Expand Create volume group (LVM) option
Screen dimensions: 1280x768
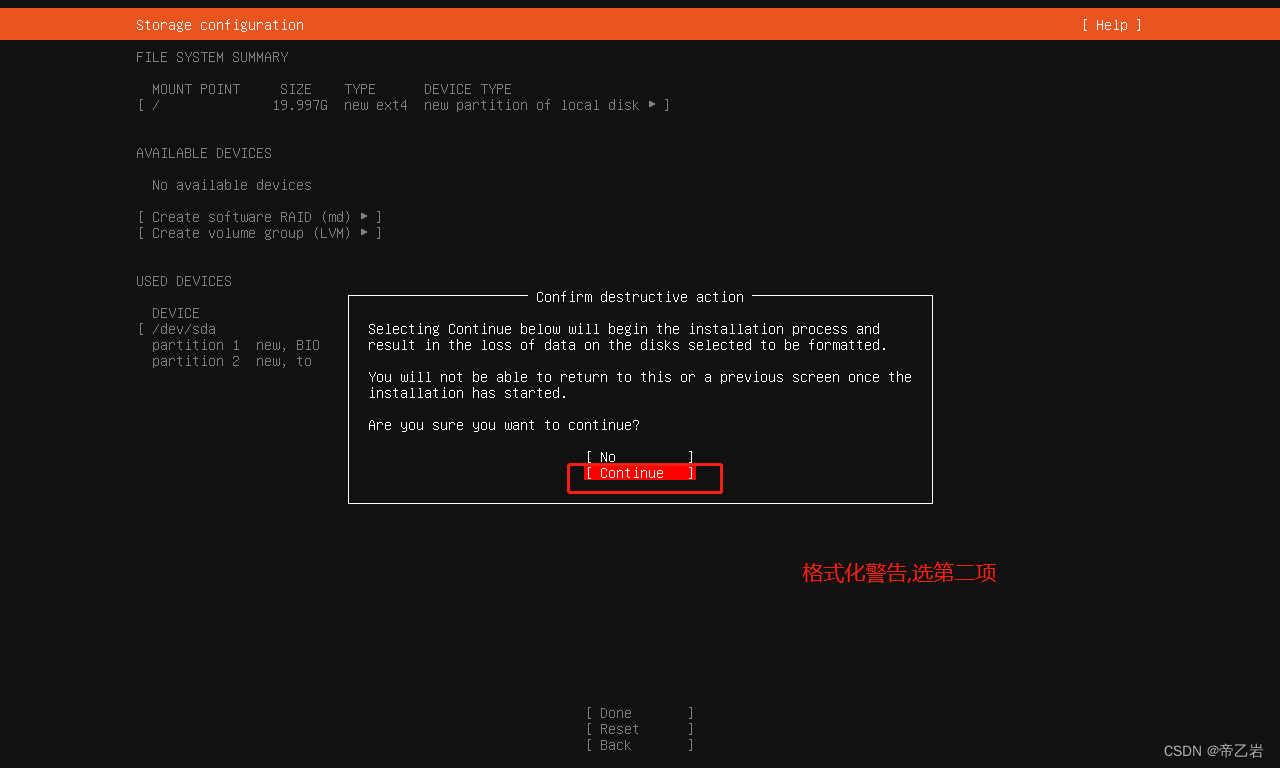pos(260,233)
